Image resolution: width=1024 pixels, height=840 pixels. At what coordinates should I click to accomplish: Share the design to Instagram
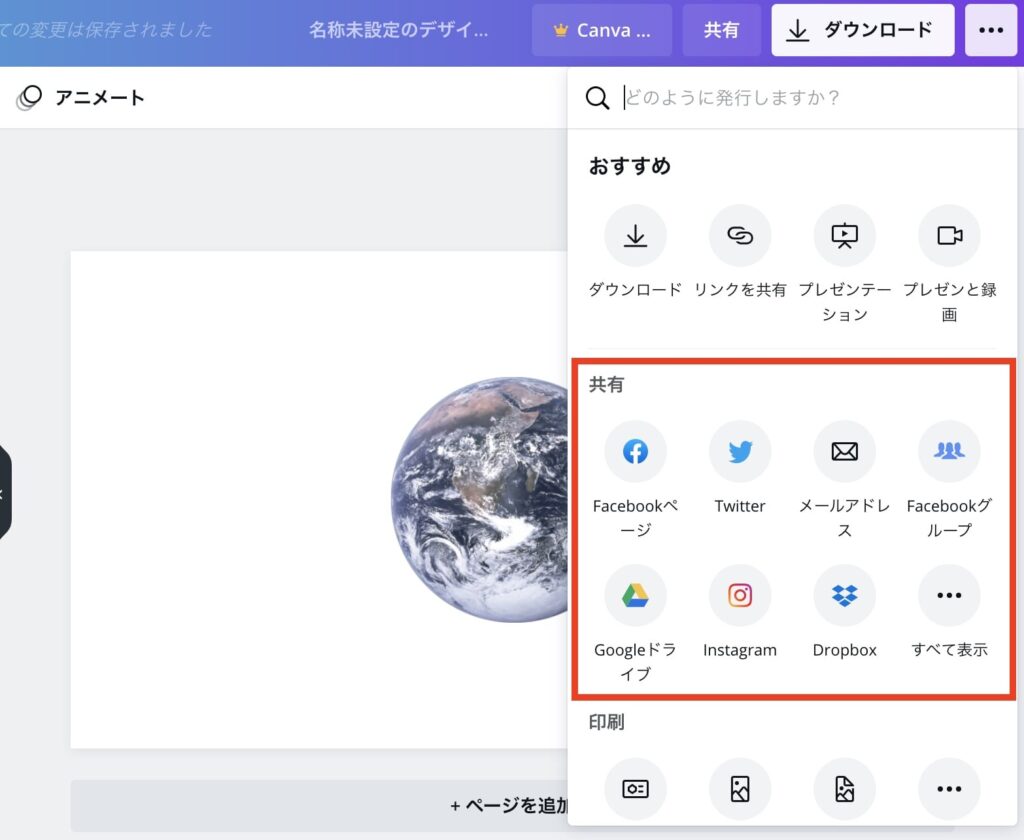click(740, 595)
